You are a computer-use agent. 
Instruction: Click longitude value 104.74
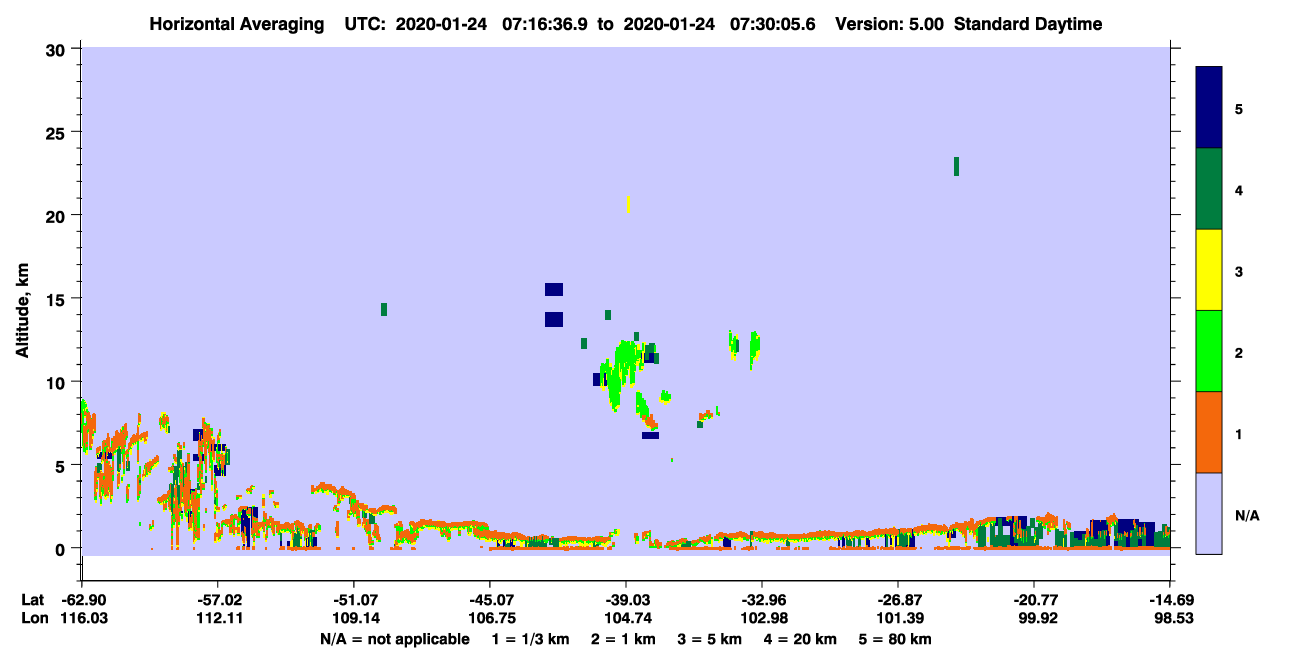click(x=626, y=618)
